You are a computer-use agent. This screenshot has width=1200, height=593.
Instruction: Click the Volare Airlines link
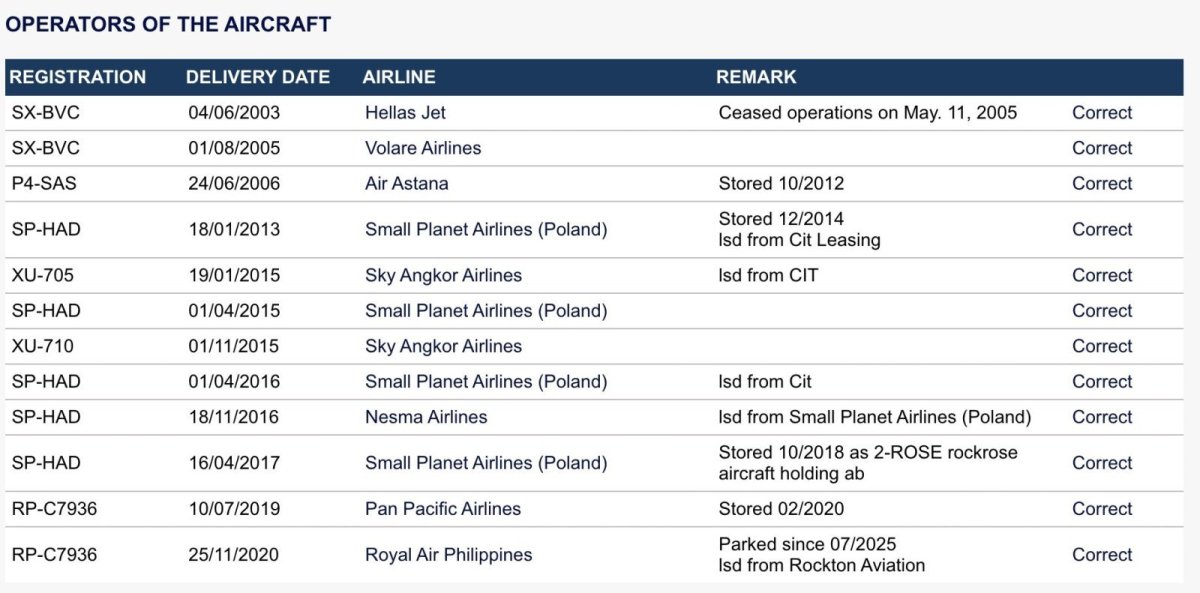tap(423, 148)
